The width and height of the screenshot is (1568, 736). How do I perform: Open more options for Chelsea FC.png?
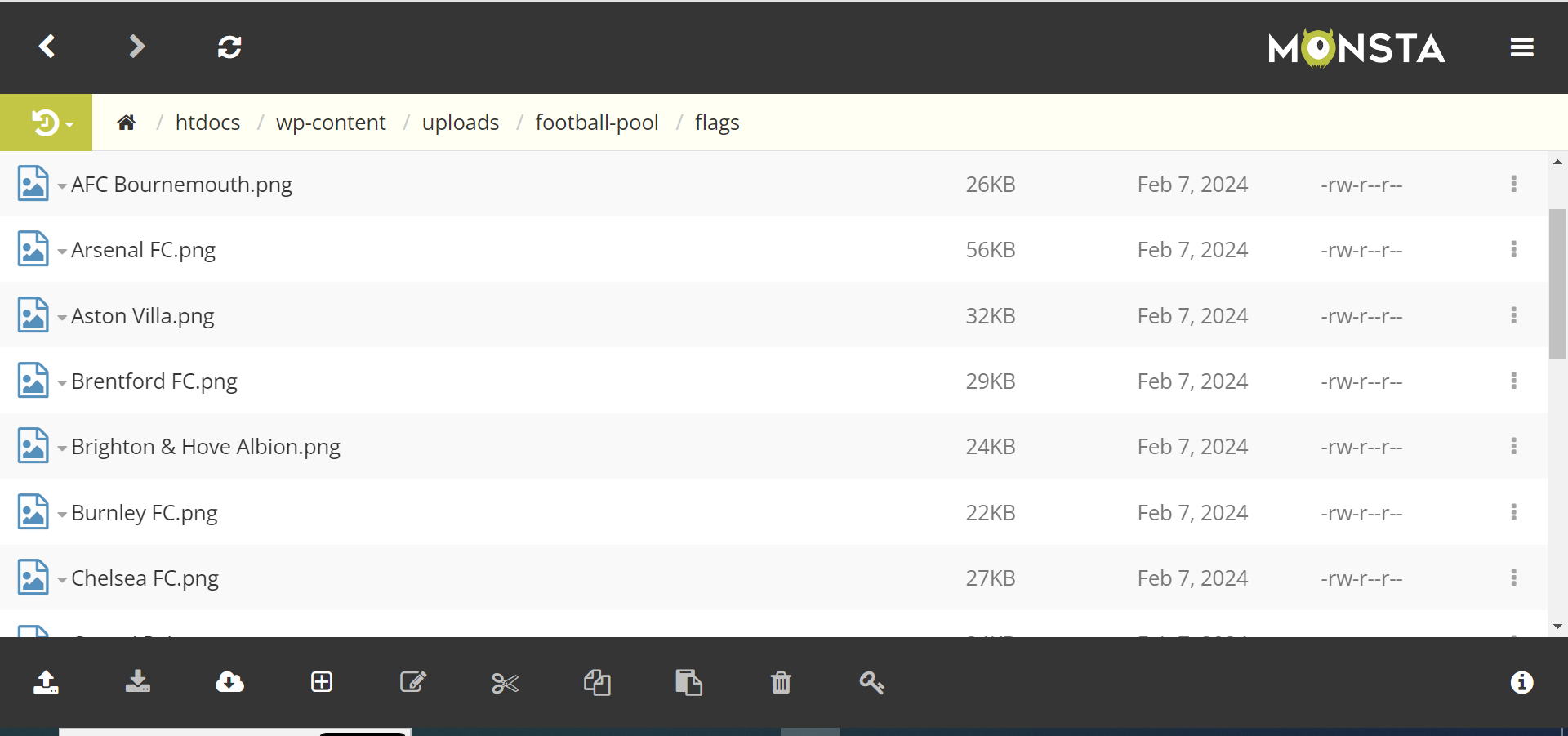click(x=1513, y=578)
